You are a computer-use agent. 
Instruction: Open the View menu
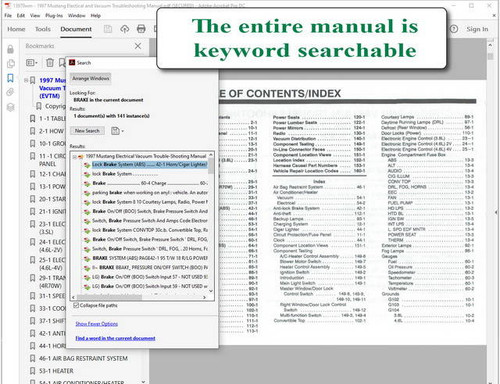point(35,16)
